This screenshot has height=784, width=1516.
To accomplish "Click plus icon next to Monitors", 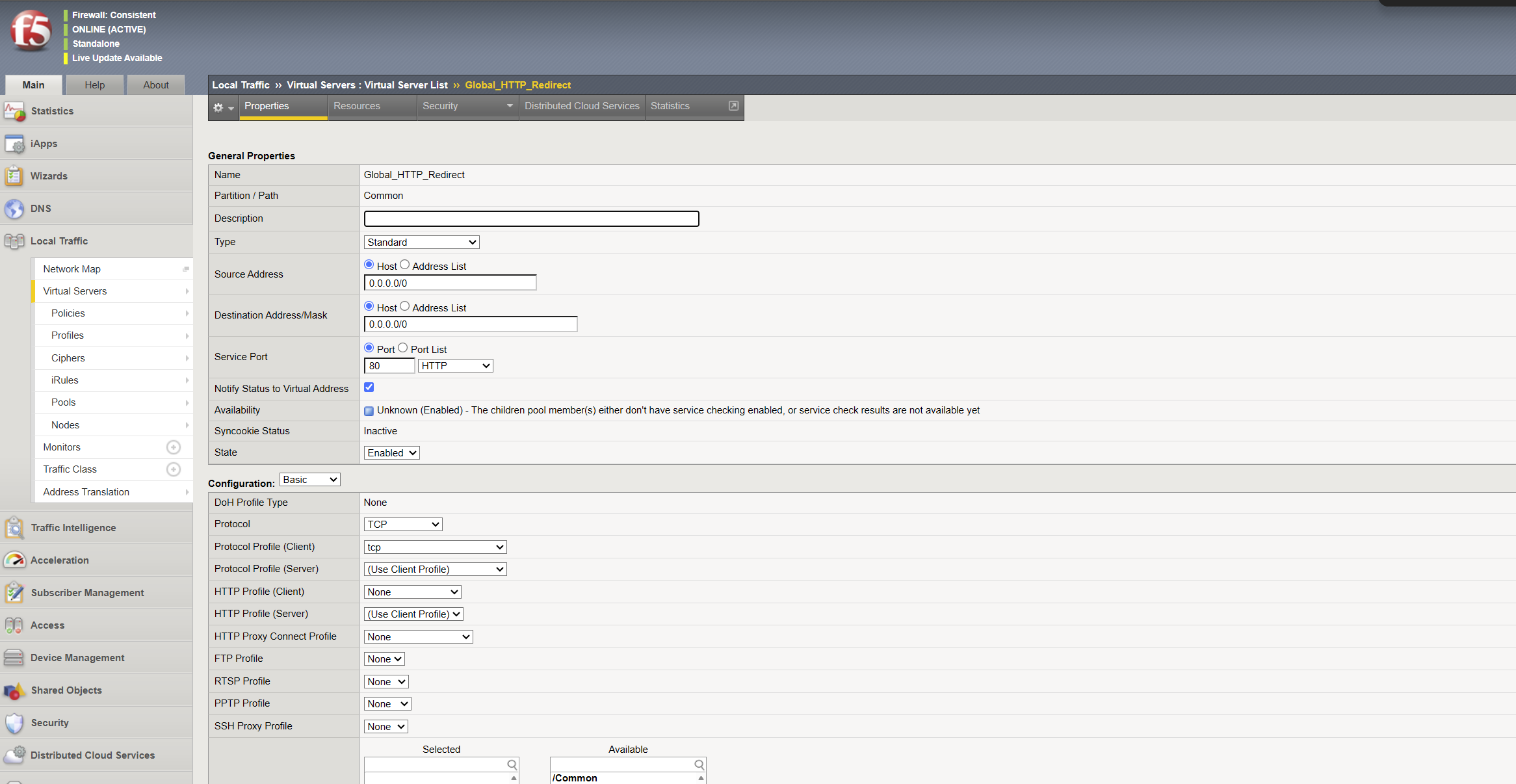I will click(x=174, y=447).
